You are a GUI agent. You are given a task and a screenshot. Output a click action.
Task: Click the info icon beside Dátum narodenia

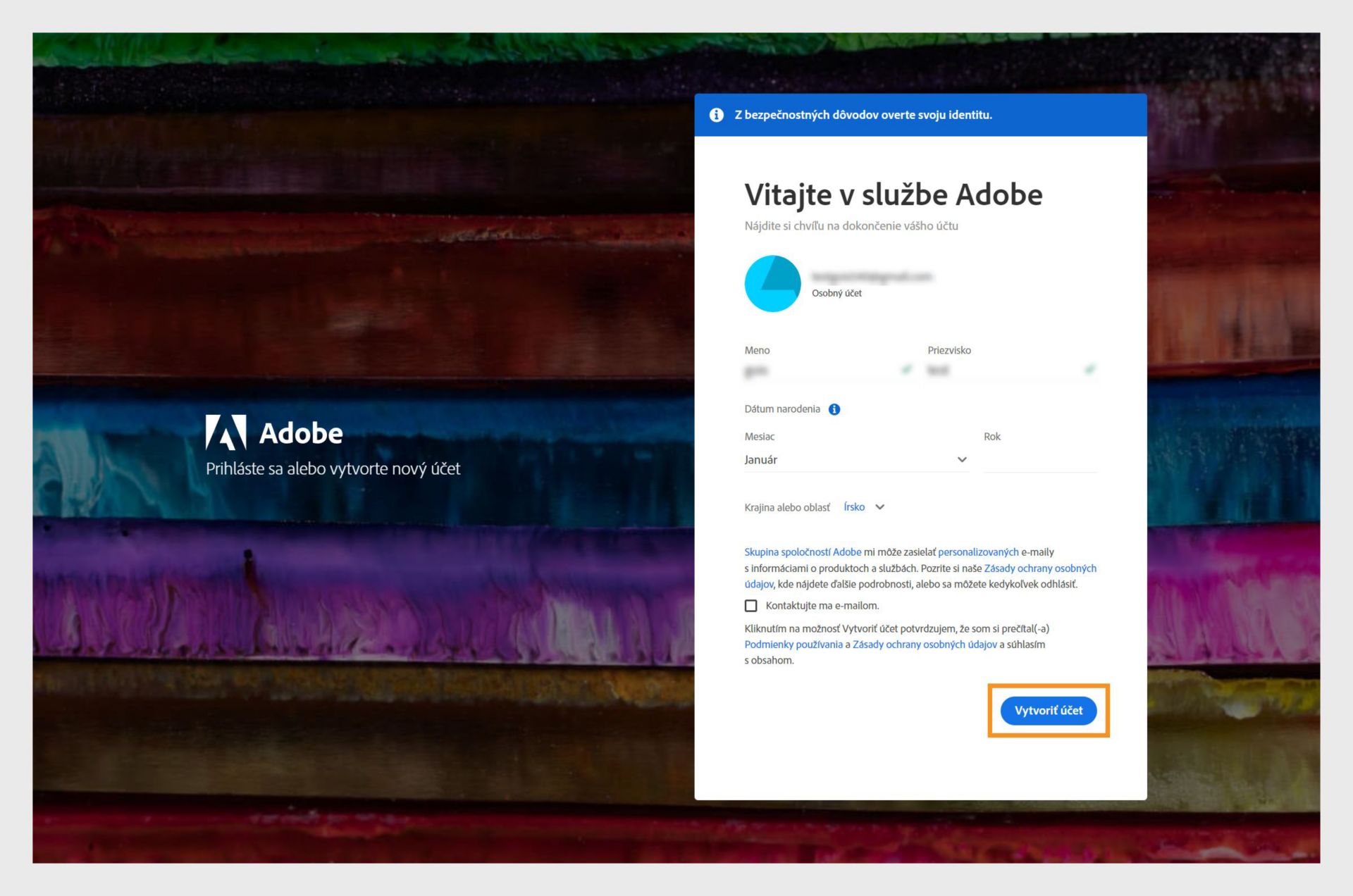click(834, 409)
